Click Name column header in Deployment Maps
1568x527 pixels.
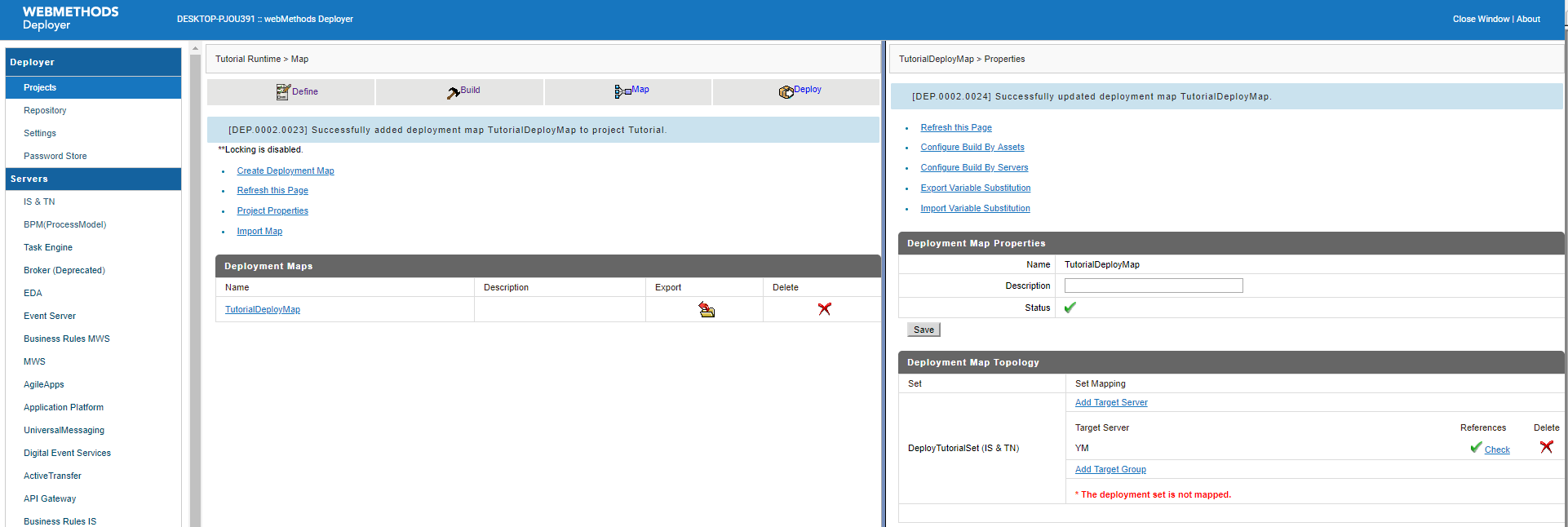tap(237, 287)
